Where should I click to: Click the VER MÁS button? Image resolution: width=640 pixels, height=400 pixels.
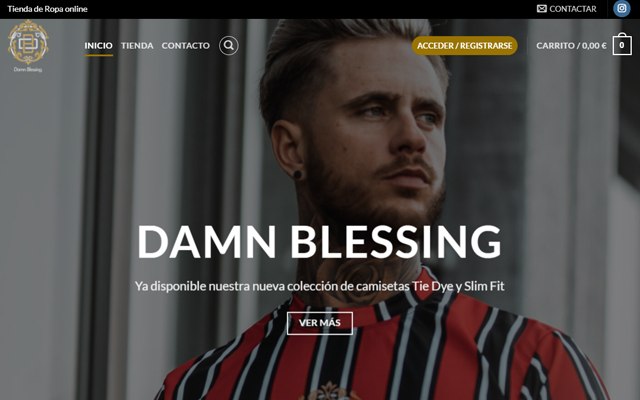tap(320, 323)
